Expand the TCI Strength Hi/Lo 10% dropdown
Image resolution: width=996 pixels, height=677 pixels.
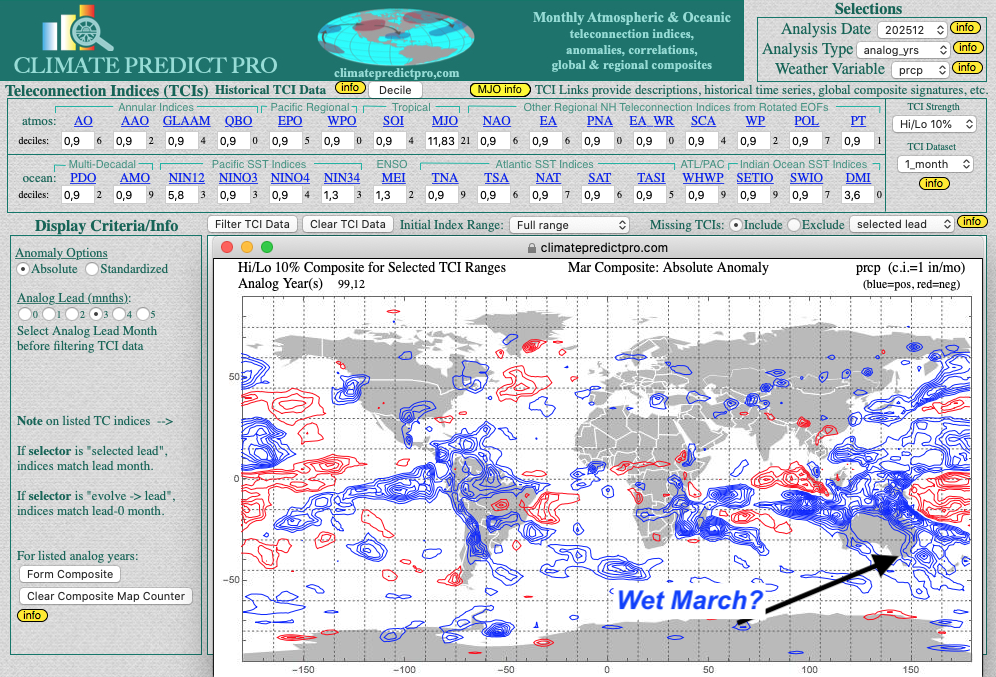point(934,124)
